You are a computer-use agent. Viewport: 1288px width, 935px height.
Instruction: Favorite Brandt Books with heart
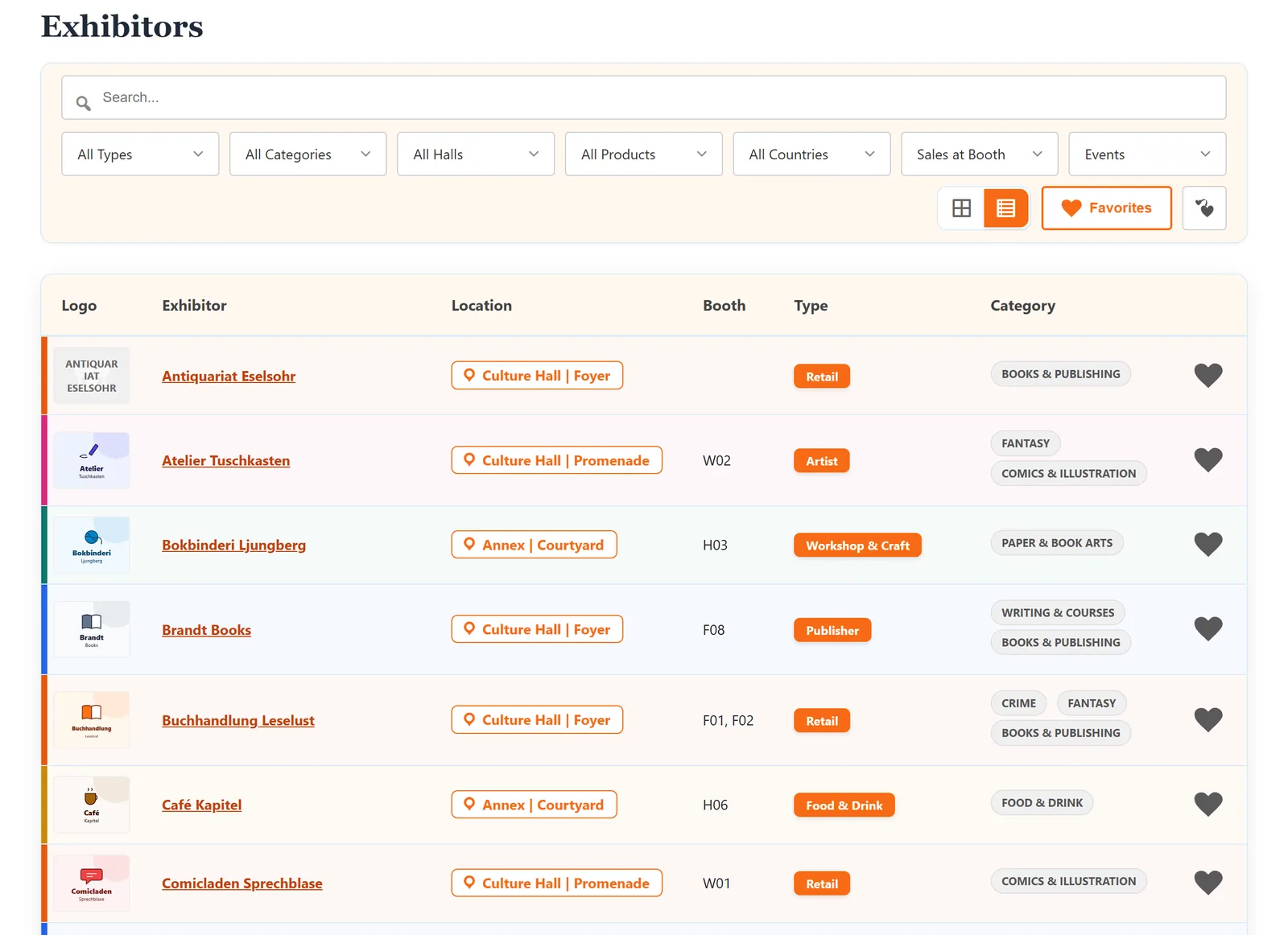[1207, 628]
